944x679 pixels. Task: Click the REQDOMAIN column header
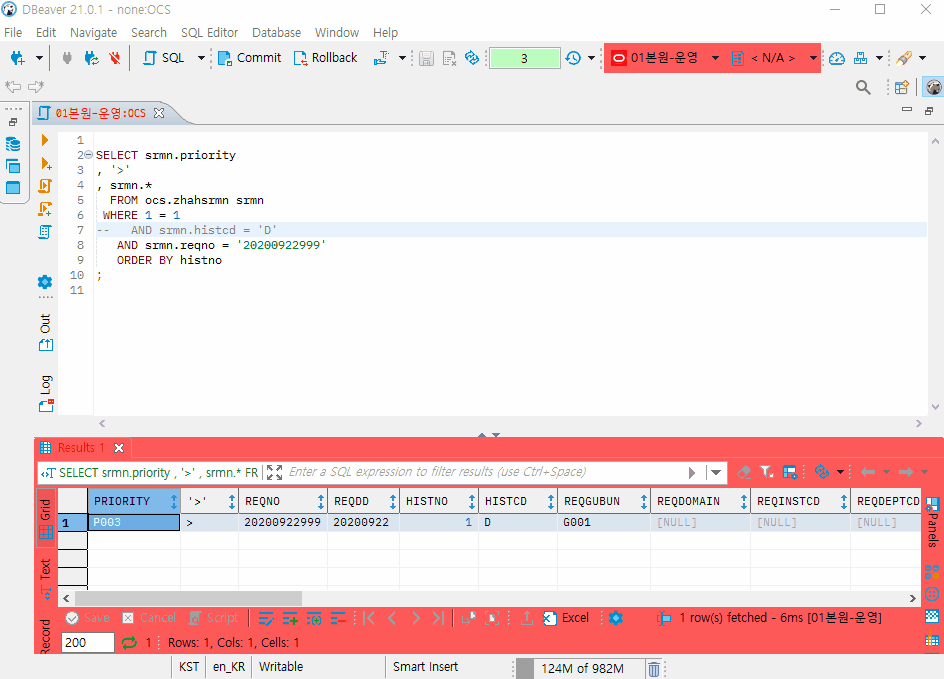click(x=700, y=501)
